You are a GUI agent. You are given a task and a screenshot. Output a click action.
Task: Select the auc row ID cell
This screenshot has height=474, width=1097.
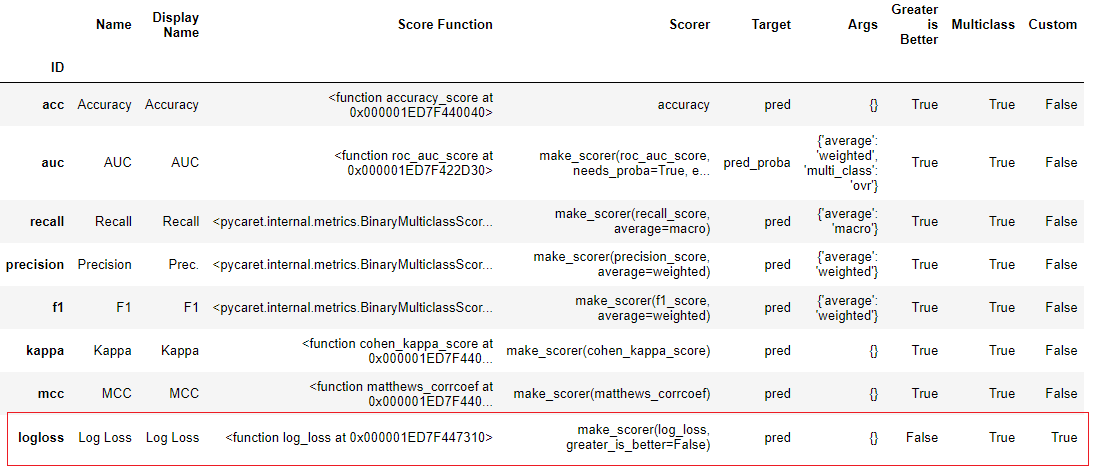coord(52,162)
